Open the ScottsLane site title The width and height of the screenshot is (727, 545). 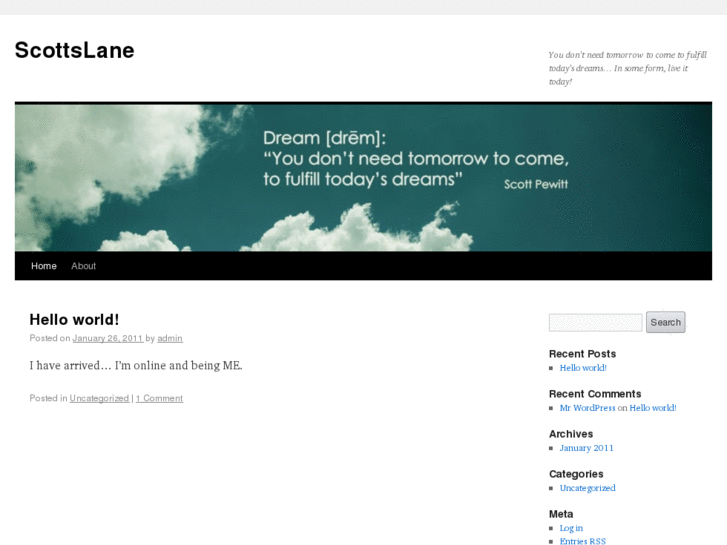pyautogui.click(x=74, y=50)
